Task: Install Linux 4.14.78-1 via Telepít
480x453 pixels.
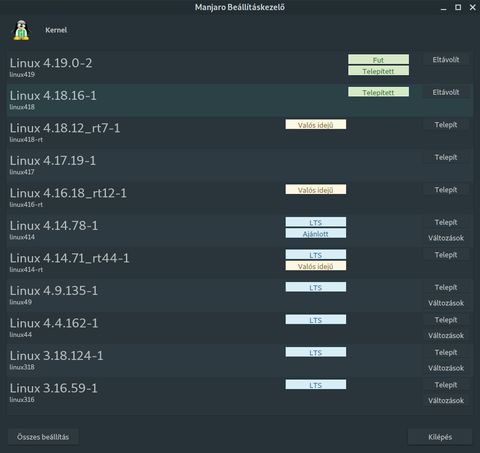Action: (446, 222)
